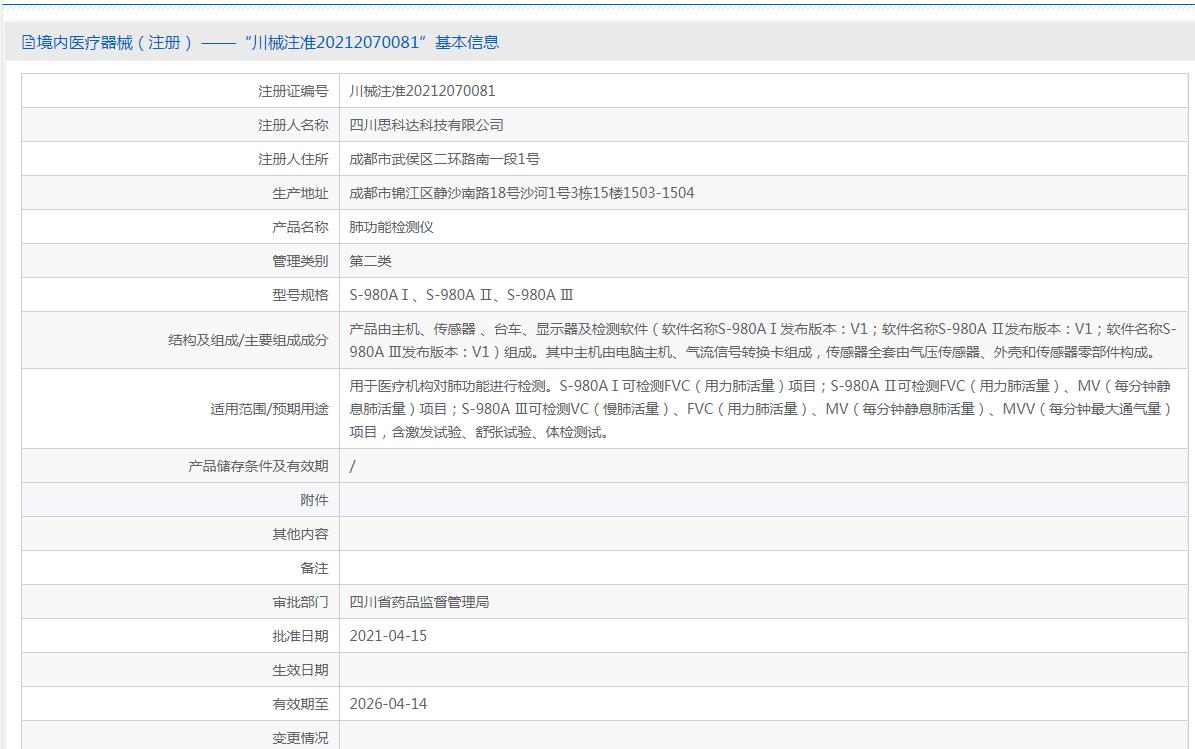The width and height of the screenshot is (1195, 749).
Task: Click the 管理类别 value 第二类
Action: pos(370,261)
